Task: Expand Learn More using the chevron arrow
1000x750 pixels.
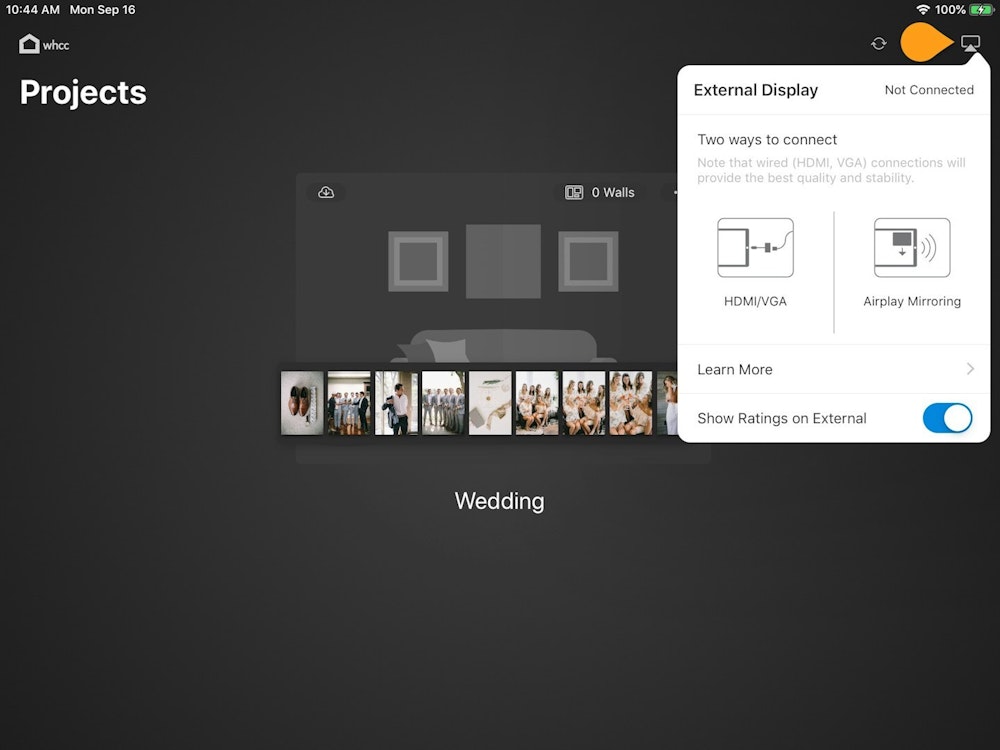Action: point(970,369)
